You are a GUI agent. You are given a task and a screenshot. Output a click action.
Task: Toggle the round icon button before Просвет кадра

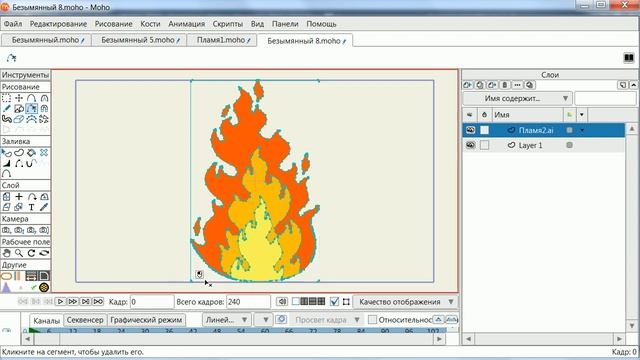(281, 319)
